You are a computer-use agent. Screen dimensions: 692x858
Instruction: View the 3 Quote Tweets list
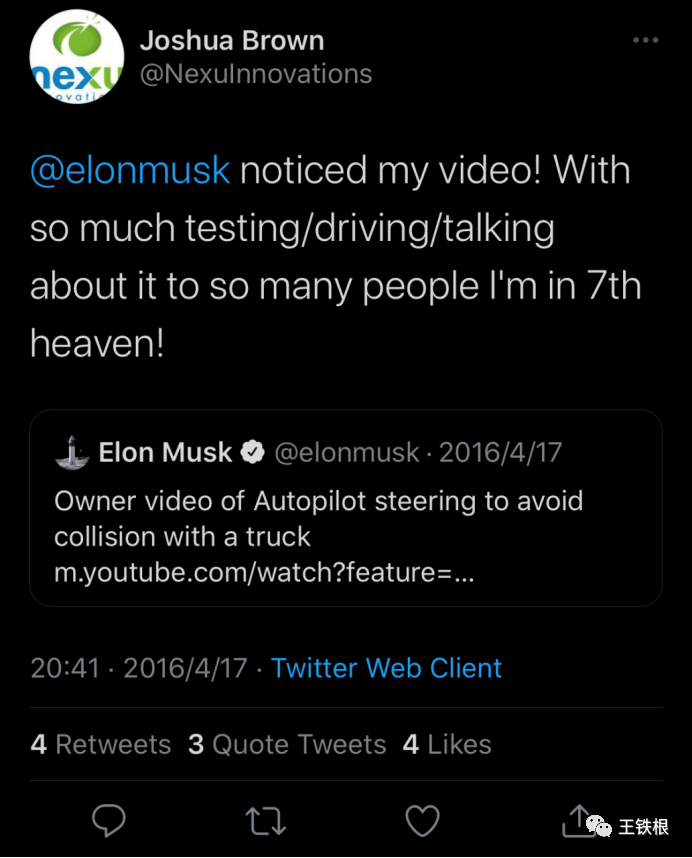287,744
